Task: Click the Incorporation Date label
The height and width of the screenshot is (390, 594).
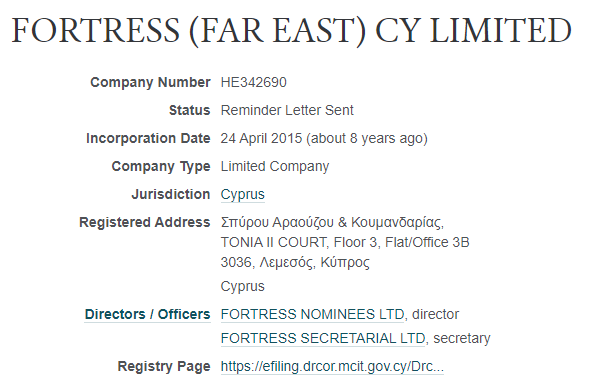Action: pos(148,138)
